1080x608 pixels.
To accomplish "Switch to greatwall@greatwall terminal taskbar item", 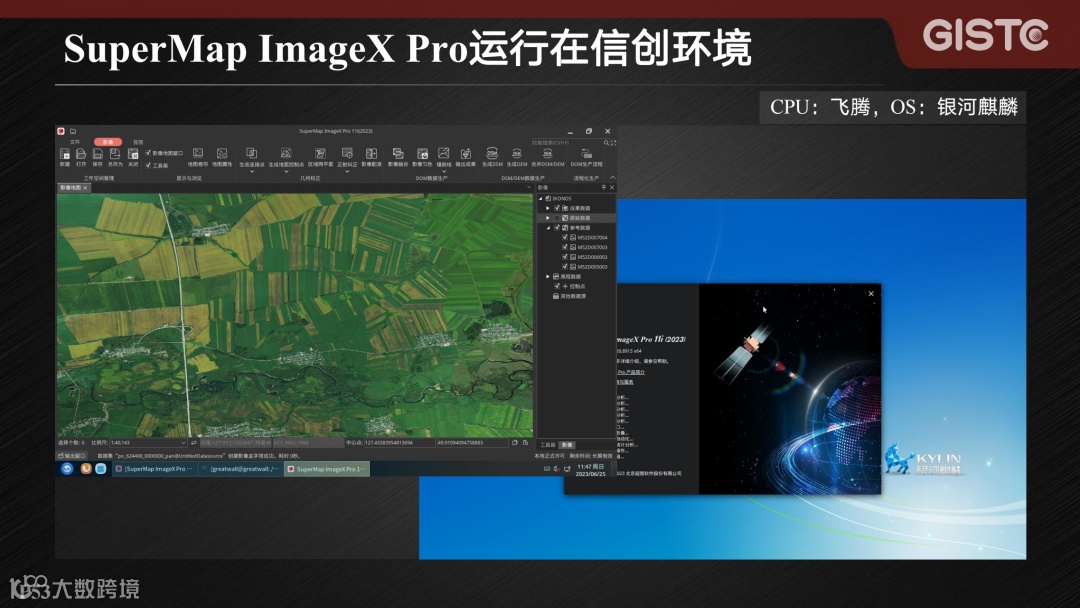I will (241, 469).
